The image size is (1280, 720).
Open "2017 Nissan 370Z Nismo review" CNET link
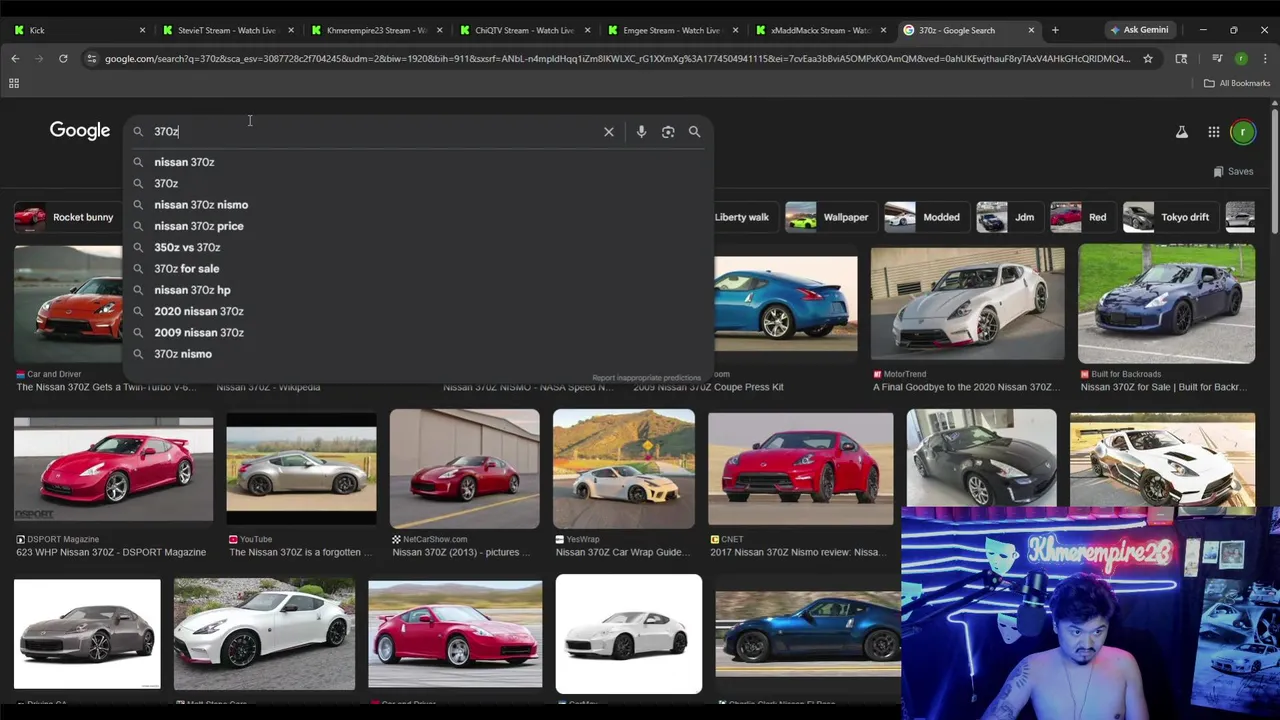(x=797, y=552)
